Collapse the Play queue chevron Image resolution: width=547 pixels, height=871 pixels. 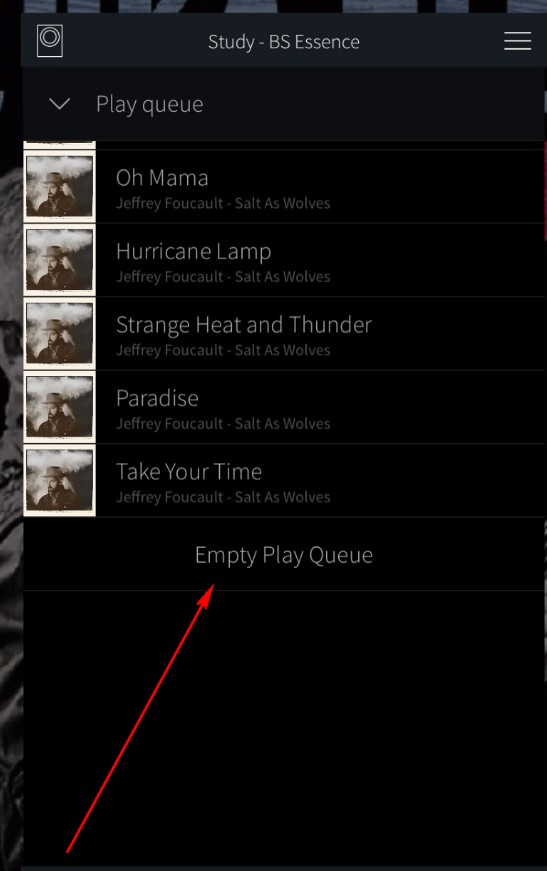click(x=59, y=104)
